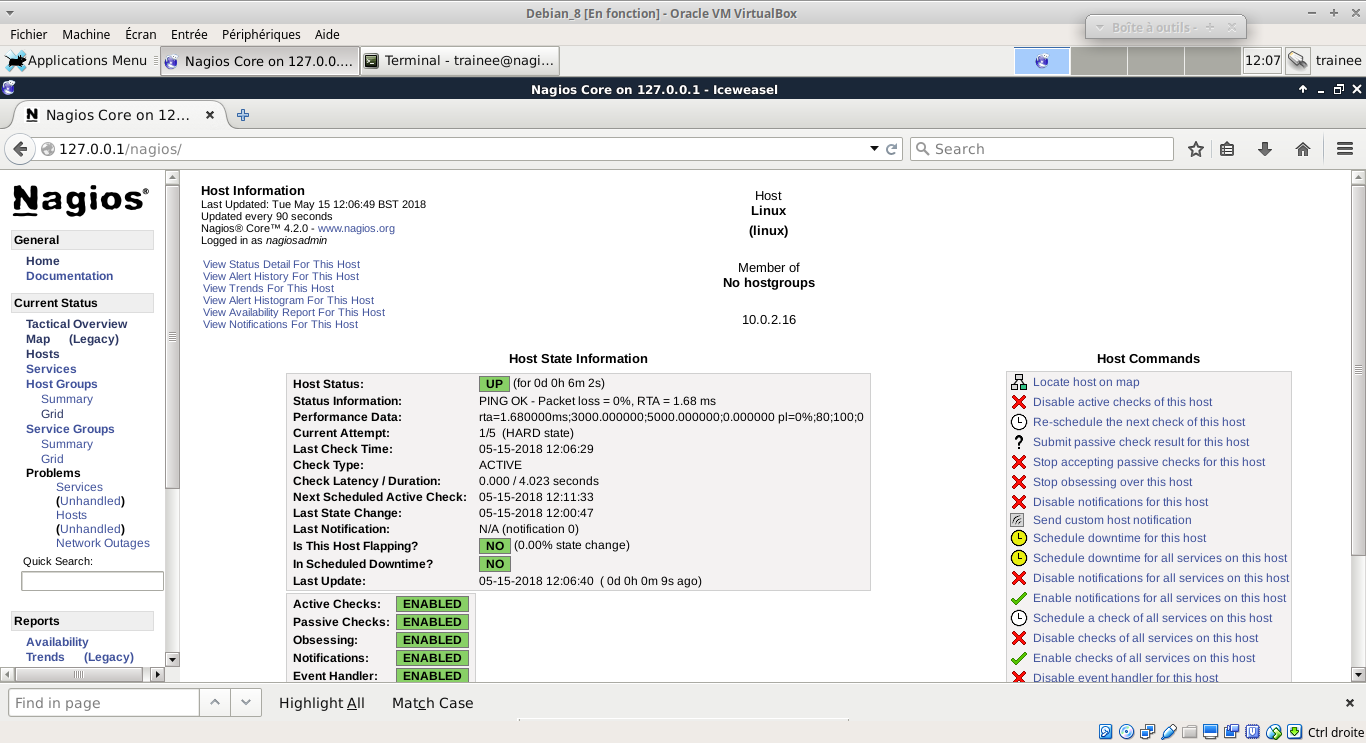Open the Iceweasel hamburger menu
Viewport: 1366px width, 743px height.
point(1345,149)
